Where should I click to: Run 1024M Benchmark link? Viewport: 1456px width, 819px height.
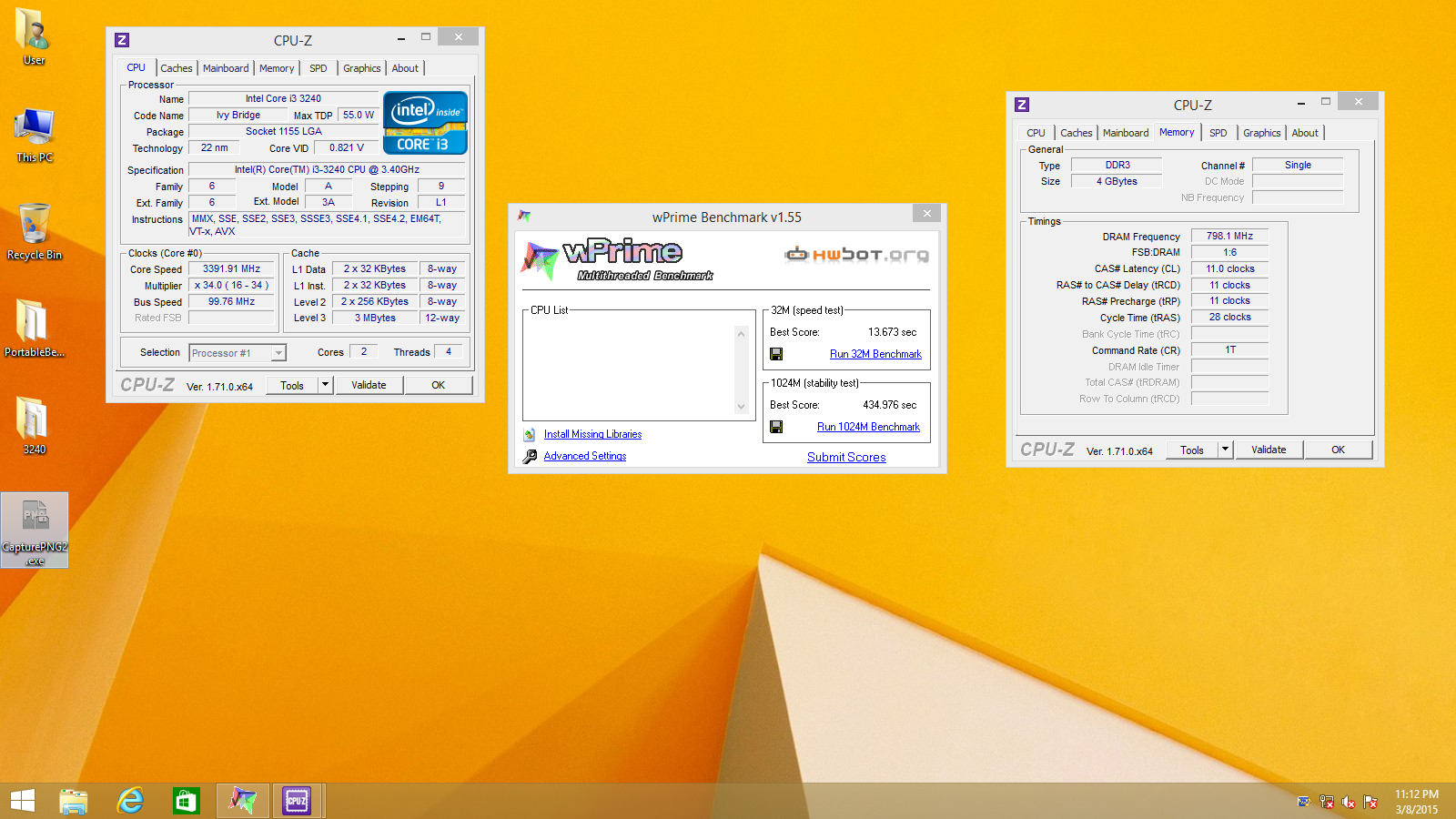(x=868, y=427)
